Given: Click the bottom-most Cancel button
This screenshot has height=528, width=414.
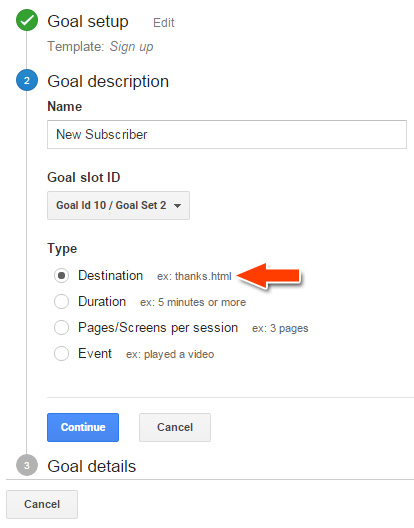Looking at the screenshot, I should point(42,504).
